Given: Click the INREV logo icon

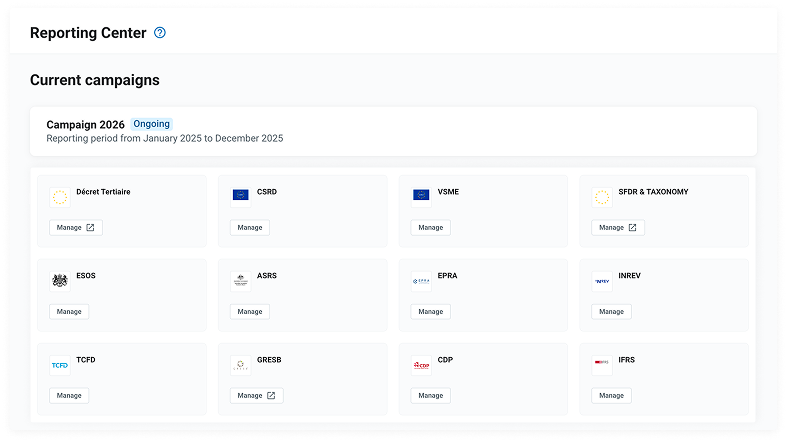Looking at the screenshot, I should [x=602, y=281].
